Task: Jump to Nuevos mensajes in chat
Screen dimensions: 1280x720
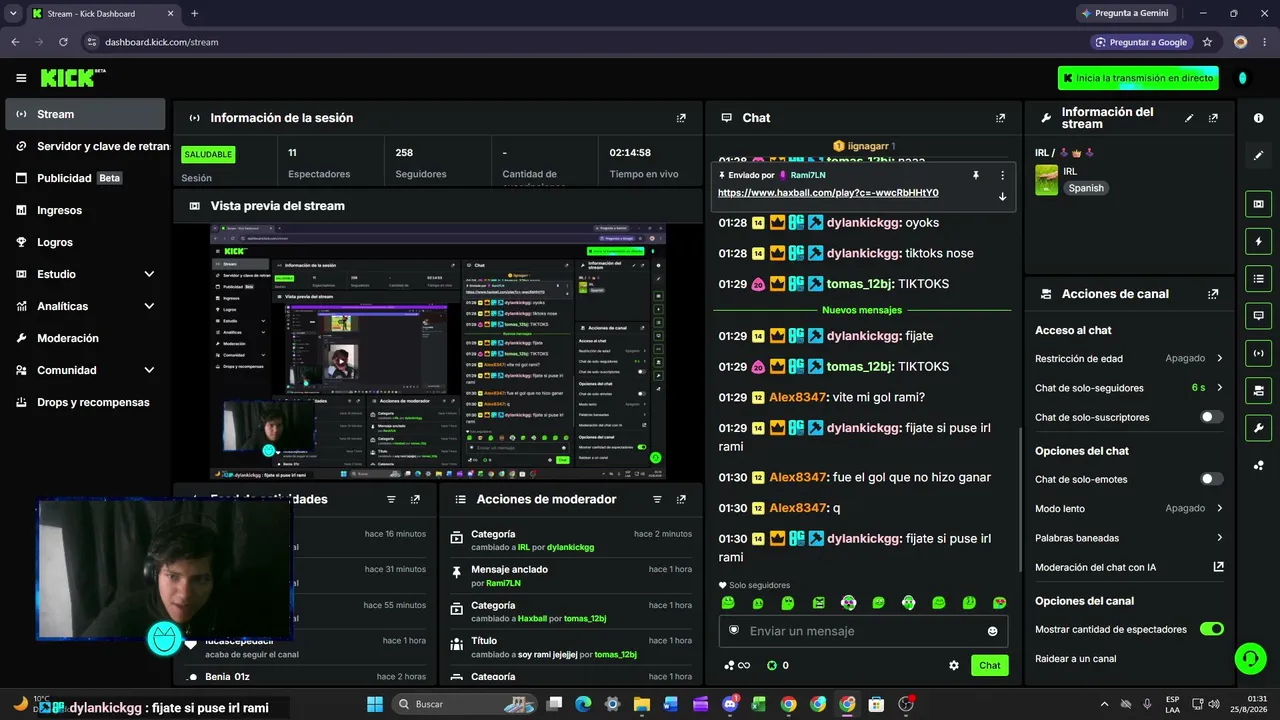Action: (x=862, y=310)
